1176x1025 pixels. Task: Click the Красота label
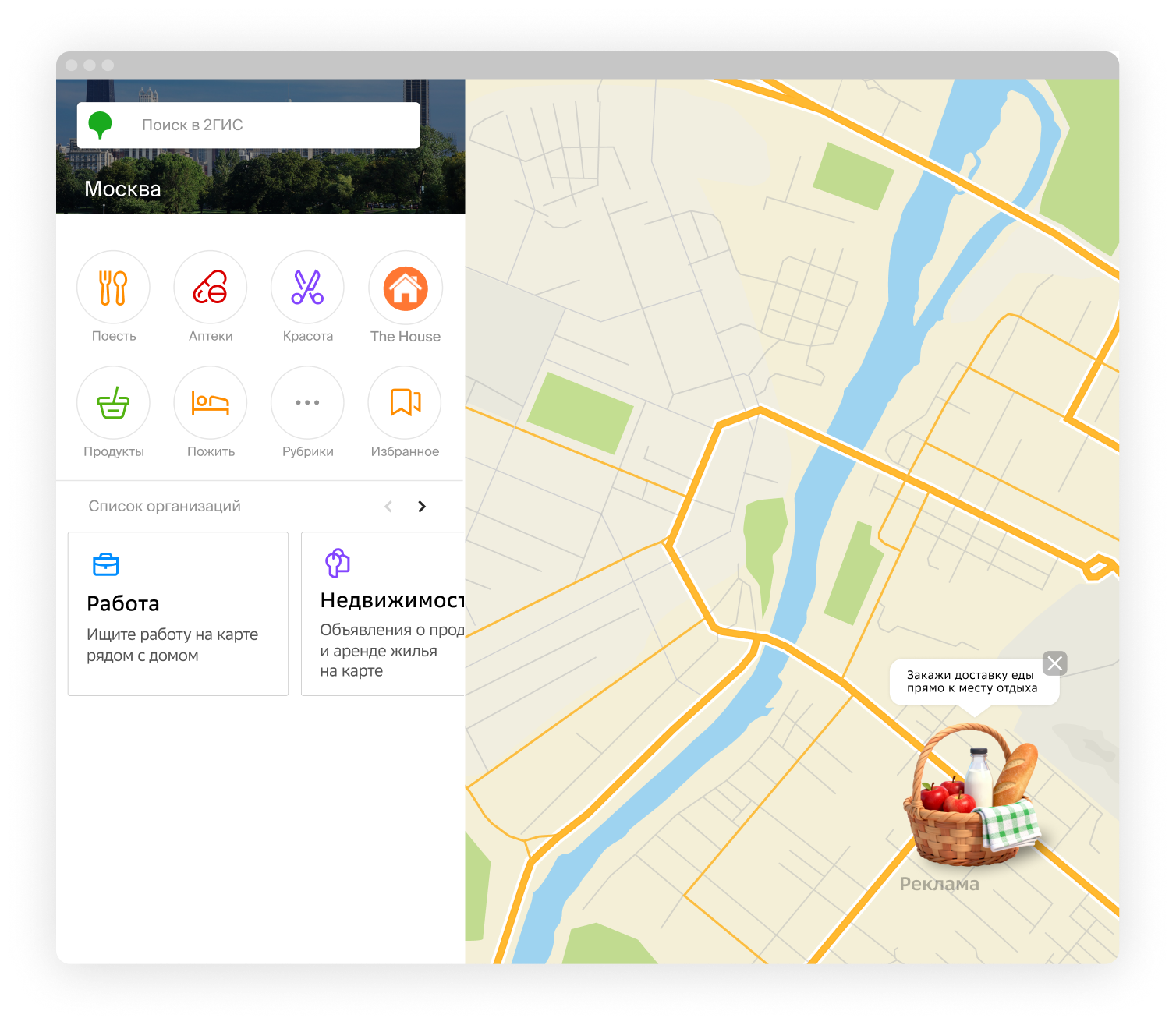pos(308,336)
